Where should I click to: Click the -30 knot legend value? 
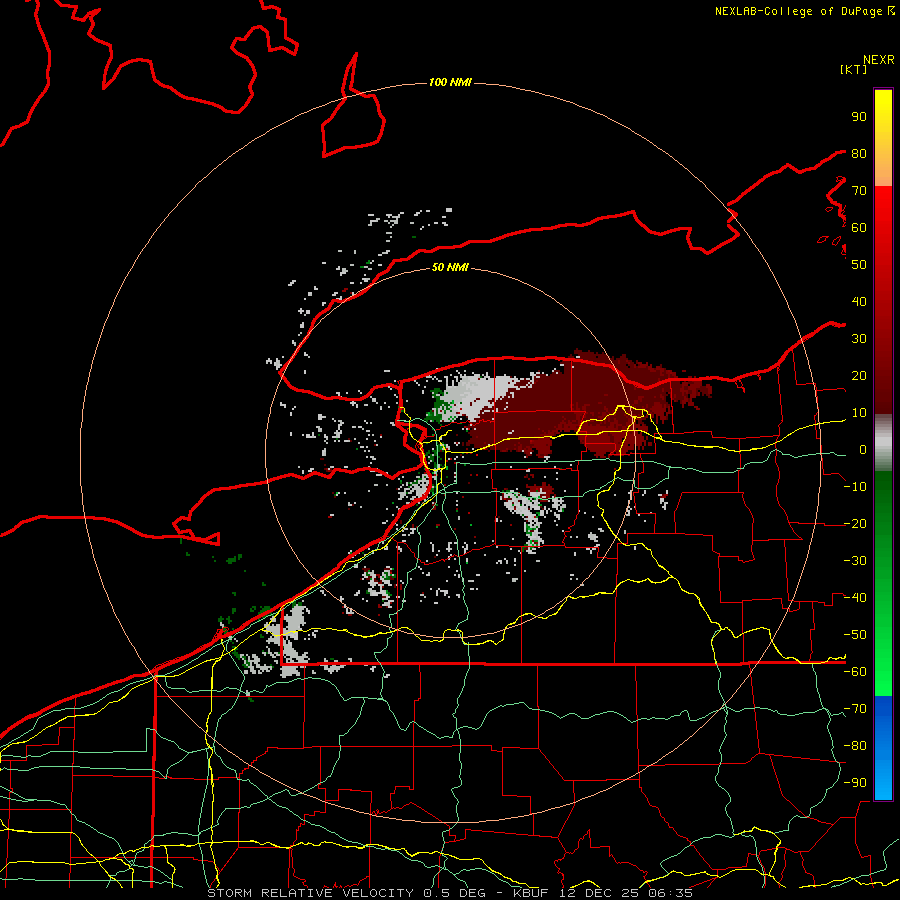856,561
